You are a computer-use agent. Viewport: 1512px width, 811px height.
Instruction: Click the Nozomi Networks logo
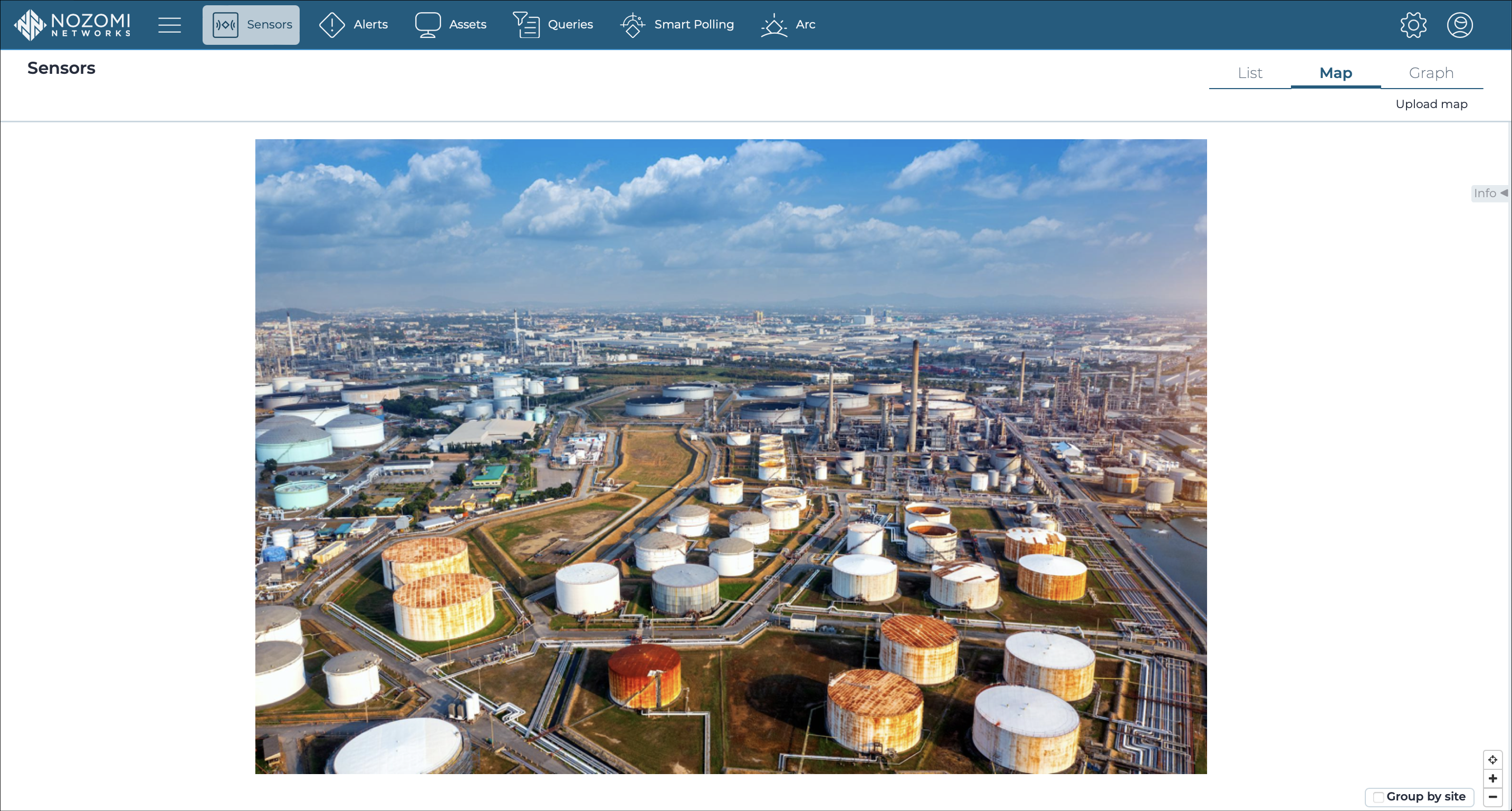(x=72, y=25)
